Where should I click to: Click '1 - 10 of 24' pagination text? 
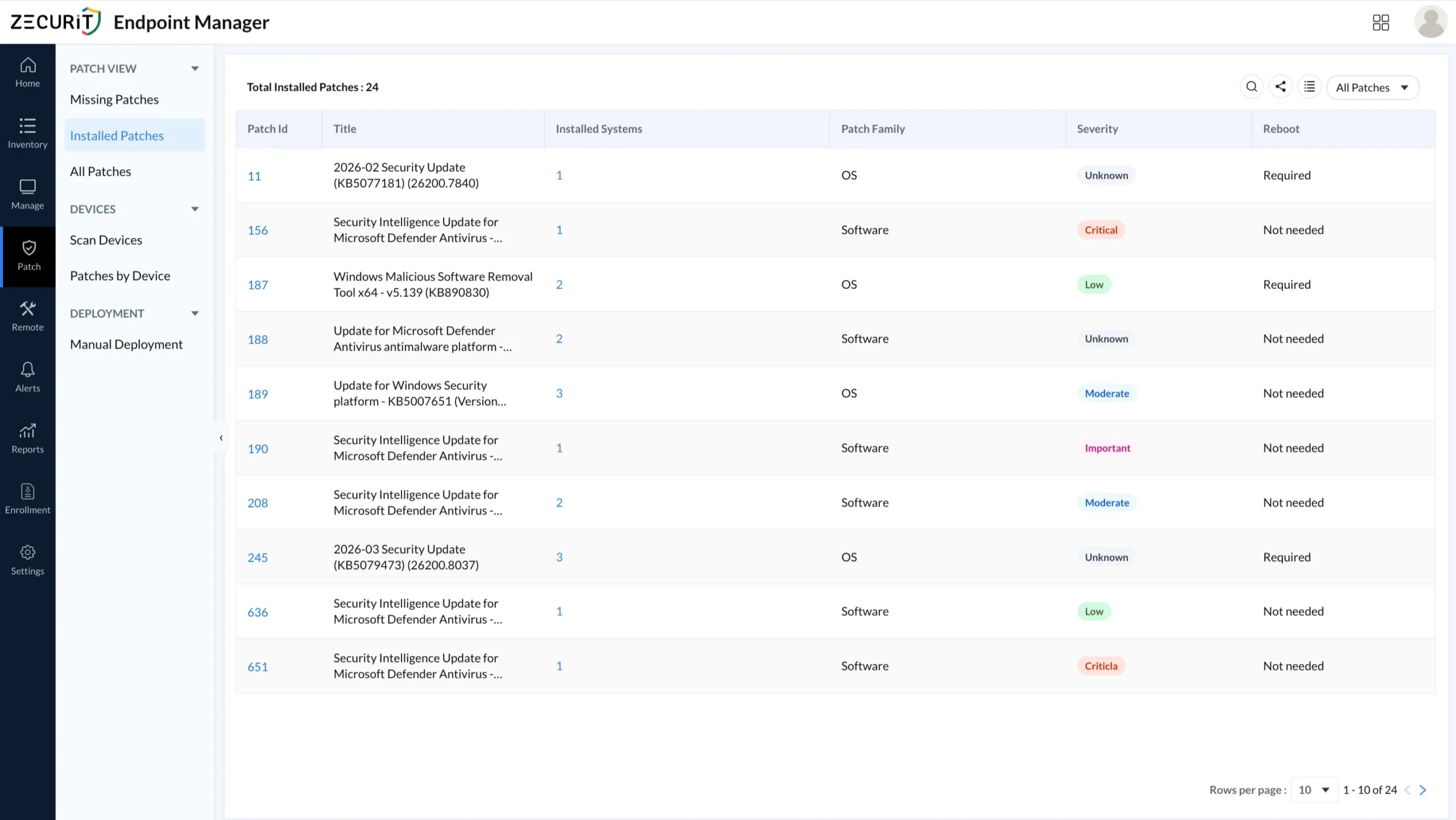click(x=1370, y=790)
